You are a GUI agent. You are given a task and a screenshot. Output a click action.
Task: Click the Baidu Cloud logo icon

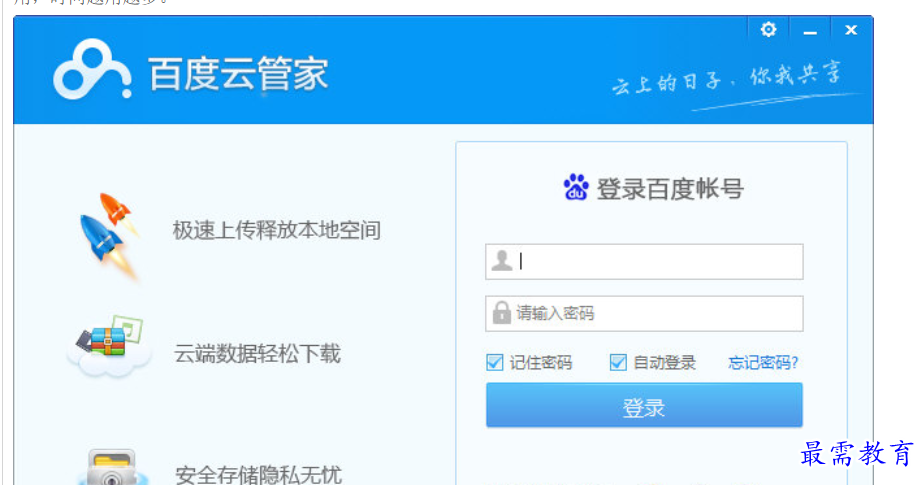[92, 69]
